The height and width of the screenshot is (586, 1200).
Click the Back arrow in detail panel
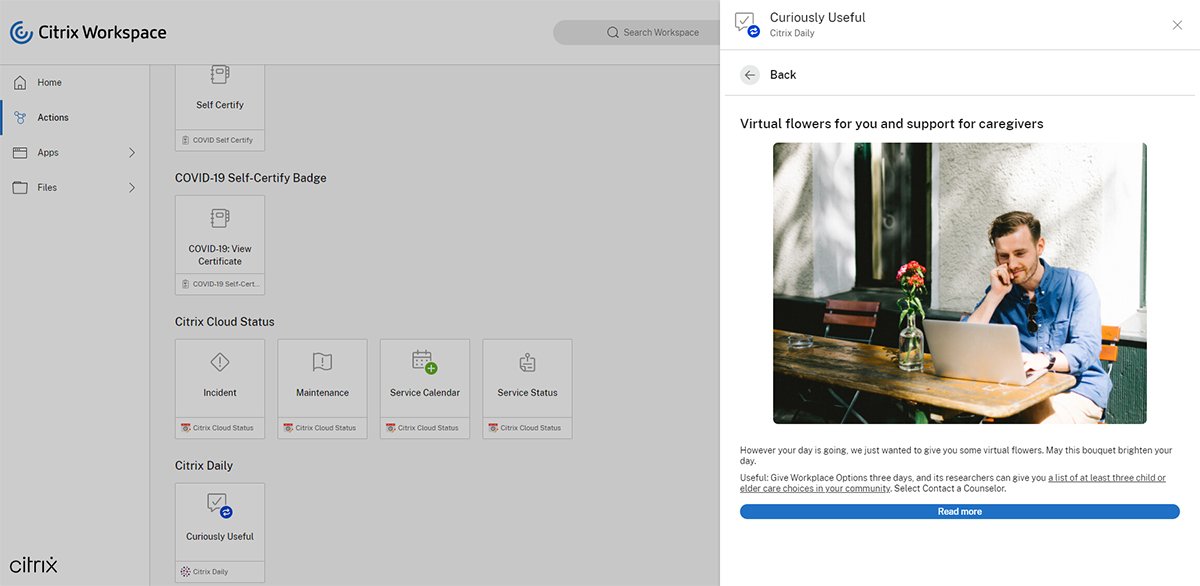click(x=750, y=74)
